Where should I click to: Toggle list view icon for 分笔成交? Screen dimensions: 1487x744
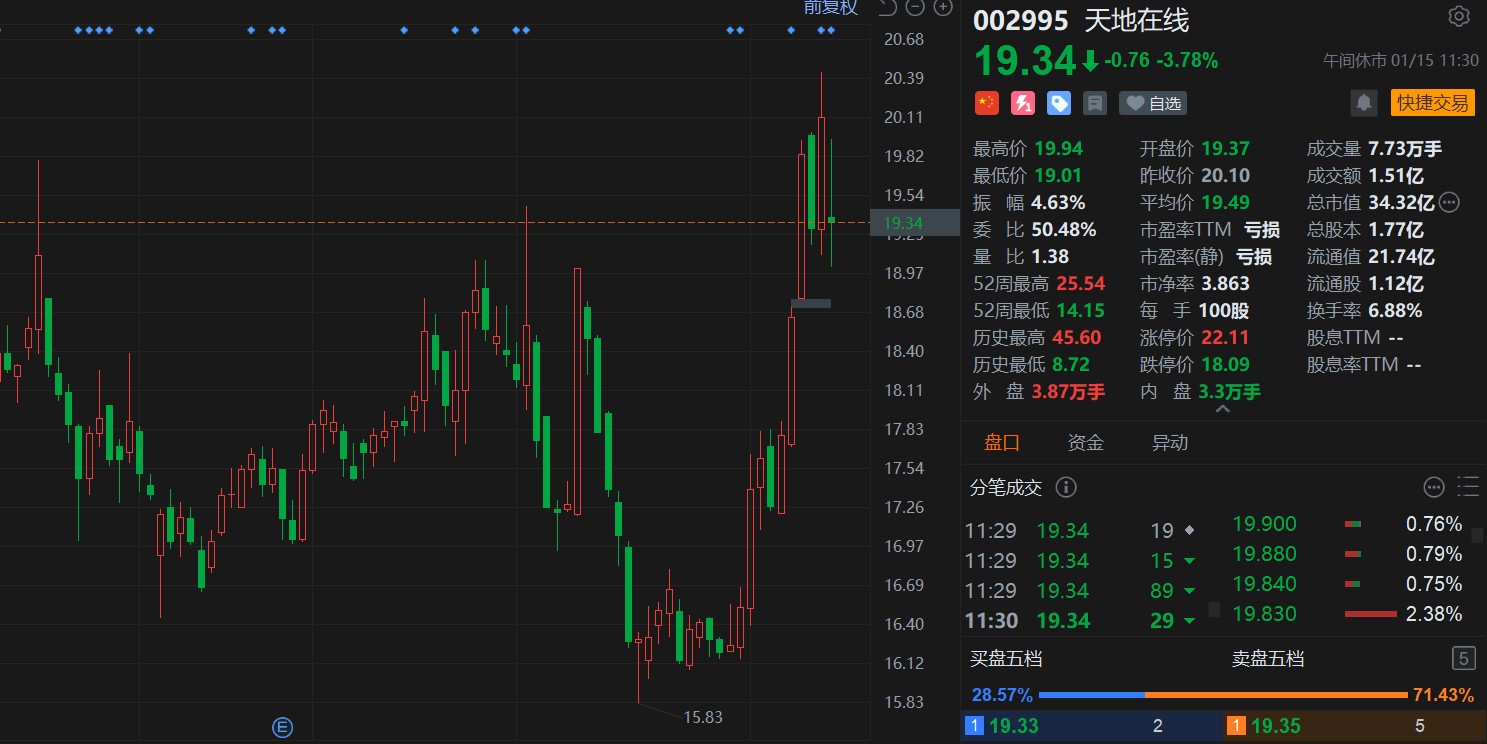[1468, 487]
